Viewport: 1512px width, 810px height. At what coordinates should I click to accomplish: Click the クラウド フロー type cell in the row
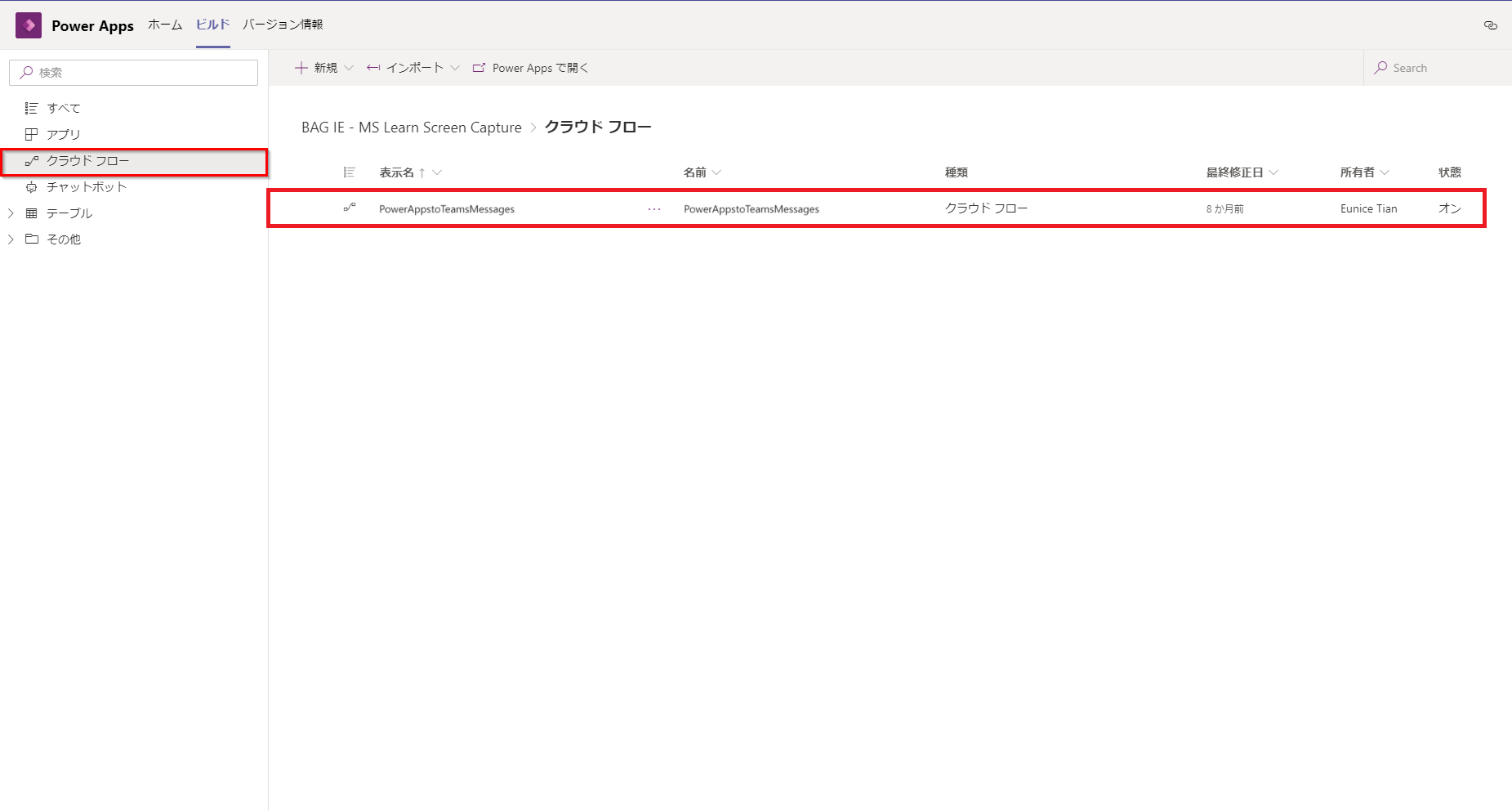pos(987,208)
